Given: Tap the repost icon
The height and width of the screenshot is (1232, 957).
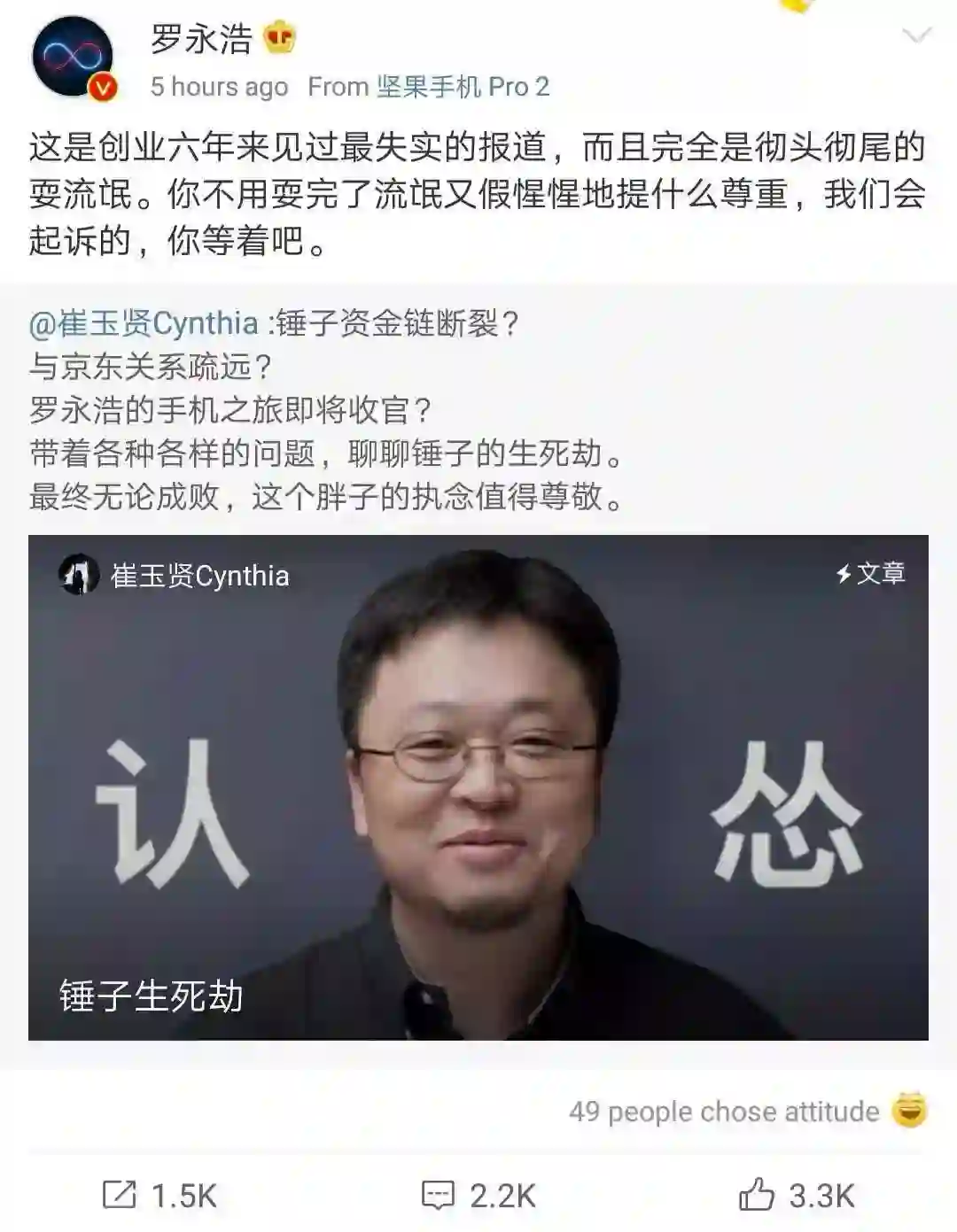Looking at the screenshot, I should pos(119,1194).
